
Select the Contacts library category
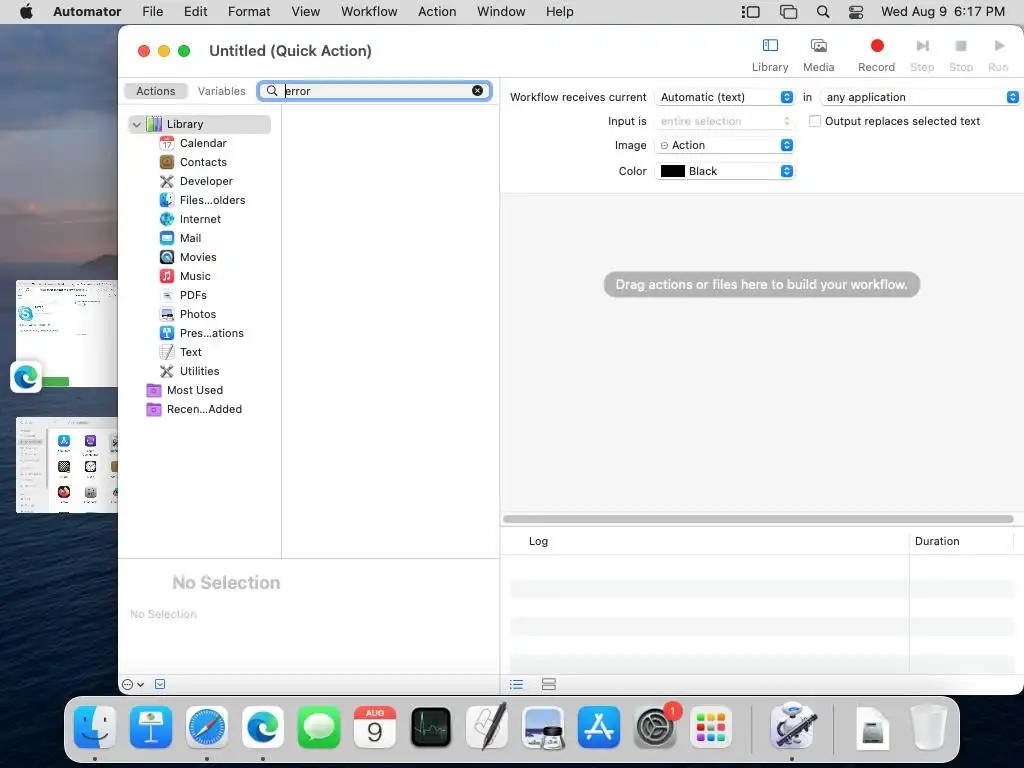coord(203,162)
